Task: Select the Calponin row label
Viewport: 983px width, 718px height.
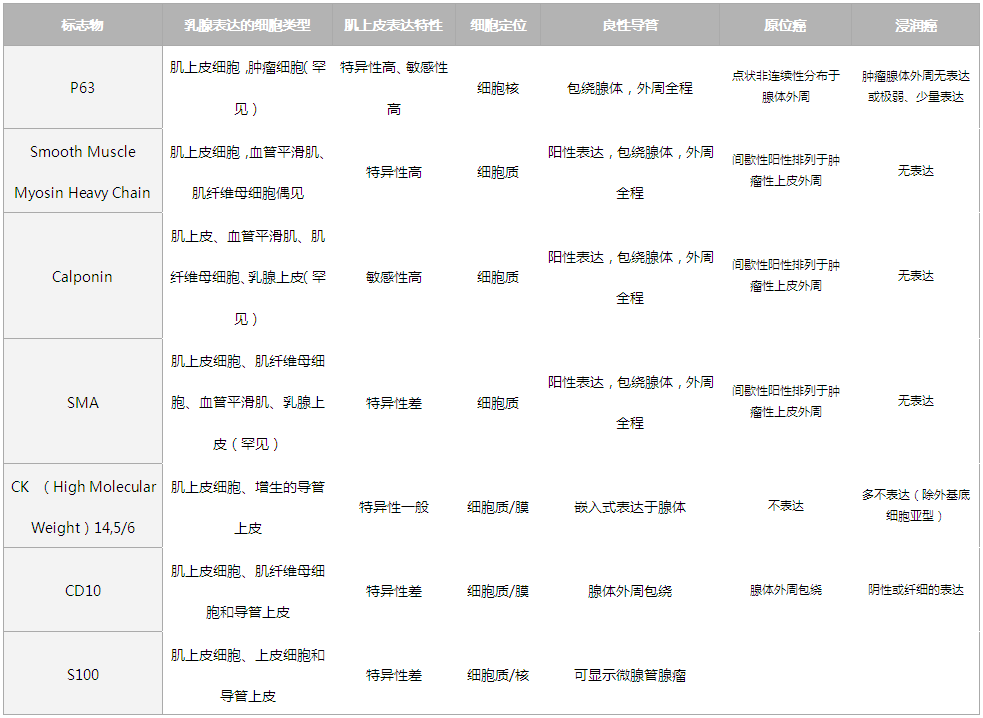Action: coord(83,277)
